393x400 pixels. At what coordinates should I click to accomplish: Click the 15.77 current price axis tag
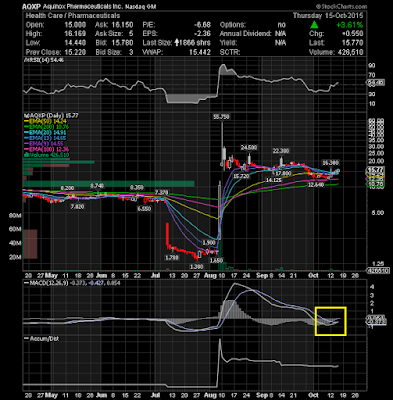[x=375, y=170]
